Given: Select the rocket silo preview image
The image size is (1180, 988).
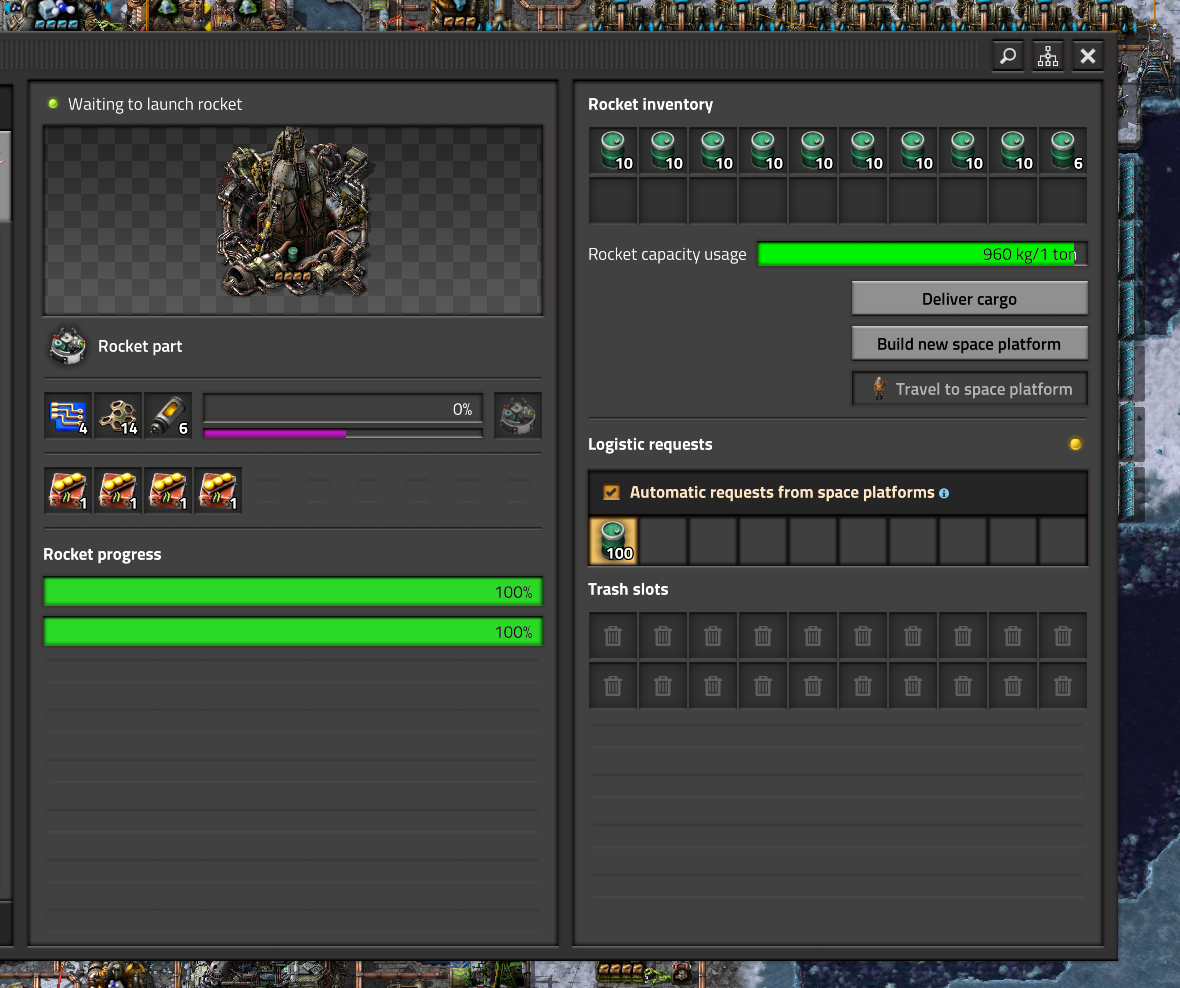Looking at the screenshot, I should click(293, 220).
